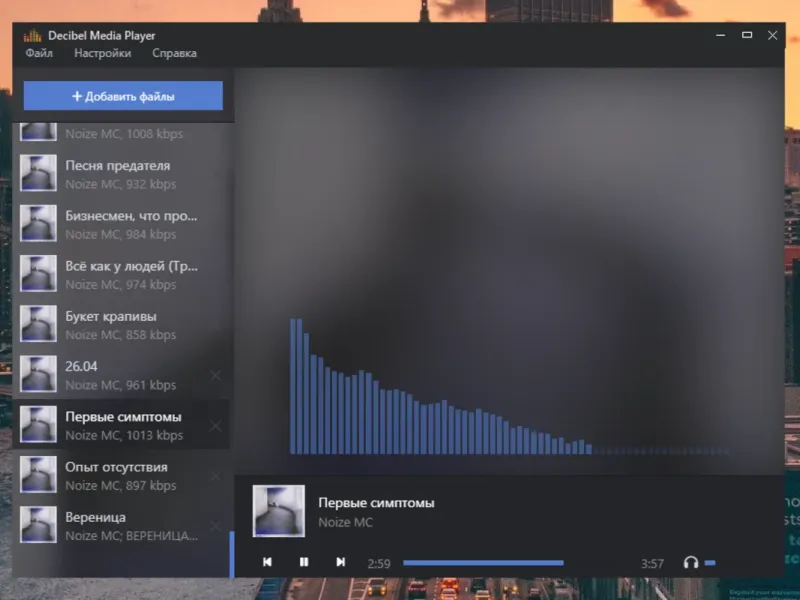Select the track Бизнесмен, что про...
Image resolution: width=800 pixels, height=600 pixels.
tap(121, 224)
